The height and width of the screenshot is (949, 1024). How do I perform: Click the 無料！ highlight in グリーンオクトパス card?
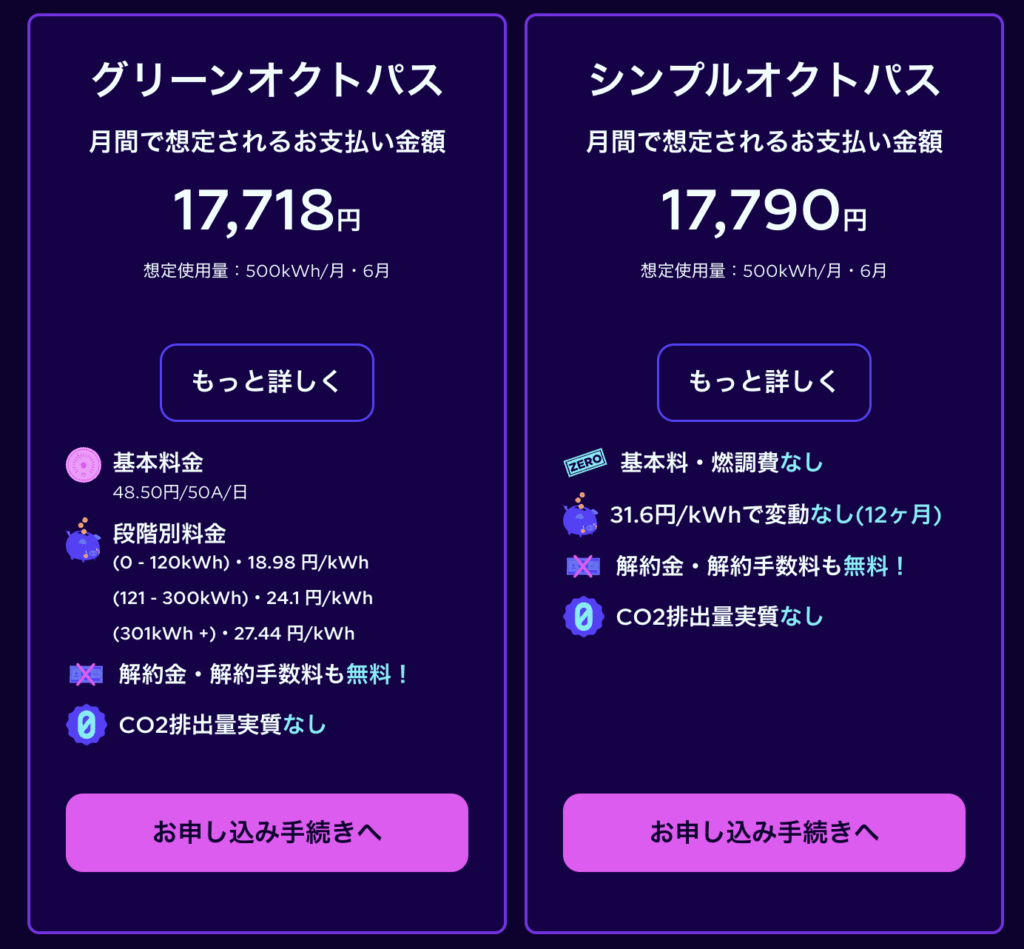[x=377, y=674]
